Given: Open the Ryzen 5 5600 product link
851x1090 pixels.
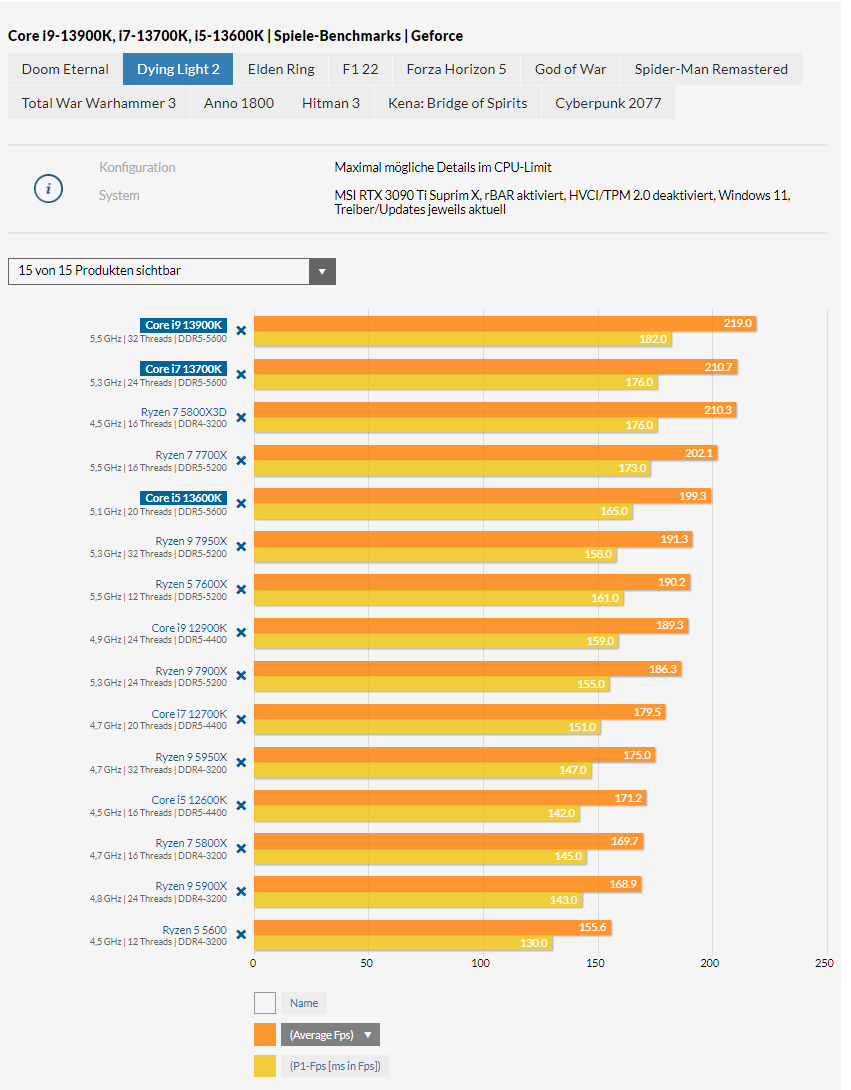Looking at the screenshot, I should pos(195,930).
